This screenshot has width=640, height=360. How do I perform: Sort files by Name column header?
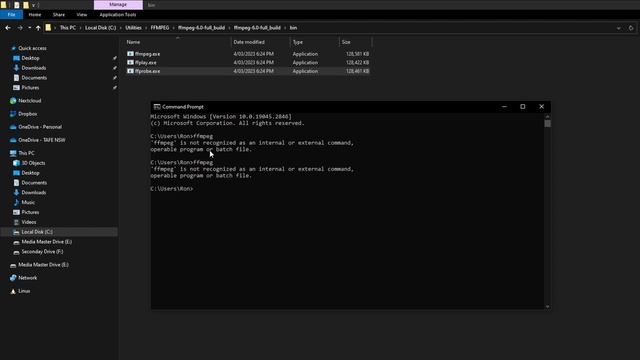pos(133,42)
